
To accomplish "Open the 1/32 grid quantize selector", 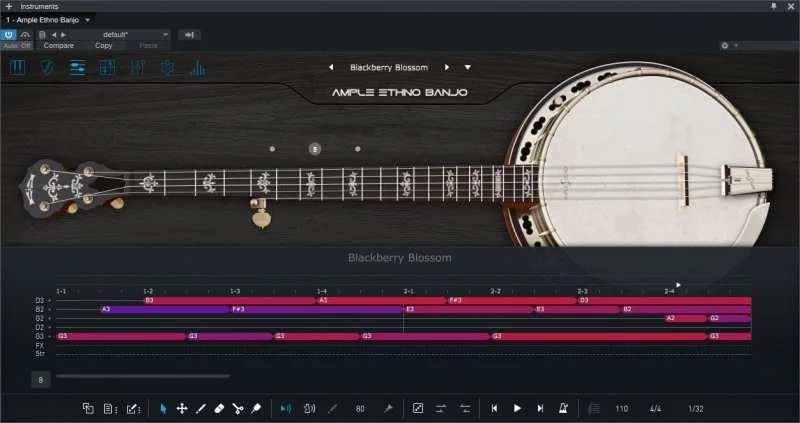I will point(696,408).
